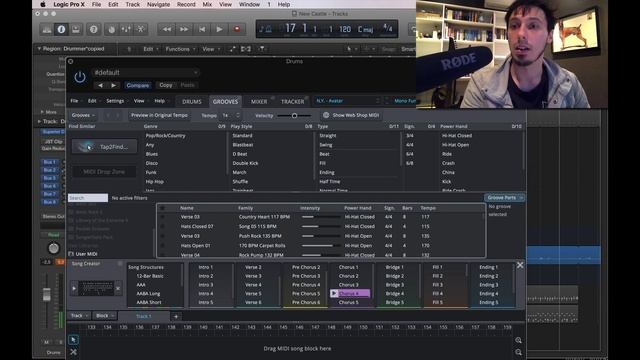Switch to the TRACKER tab

[292, 102]
